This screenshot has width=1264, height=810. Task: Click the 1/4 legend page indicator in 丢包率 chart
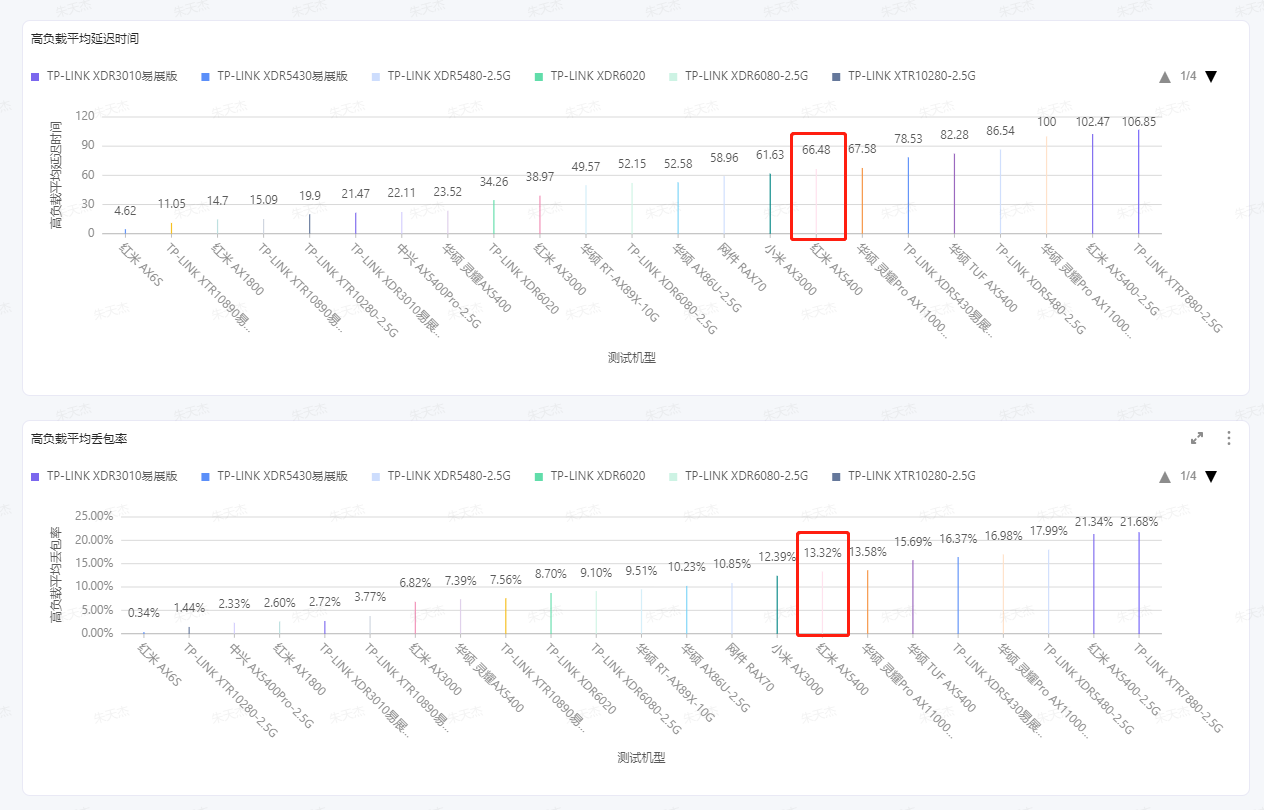1188,476
